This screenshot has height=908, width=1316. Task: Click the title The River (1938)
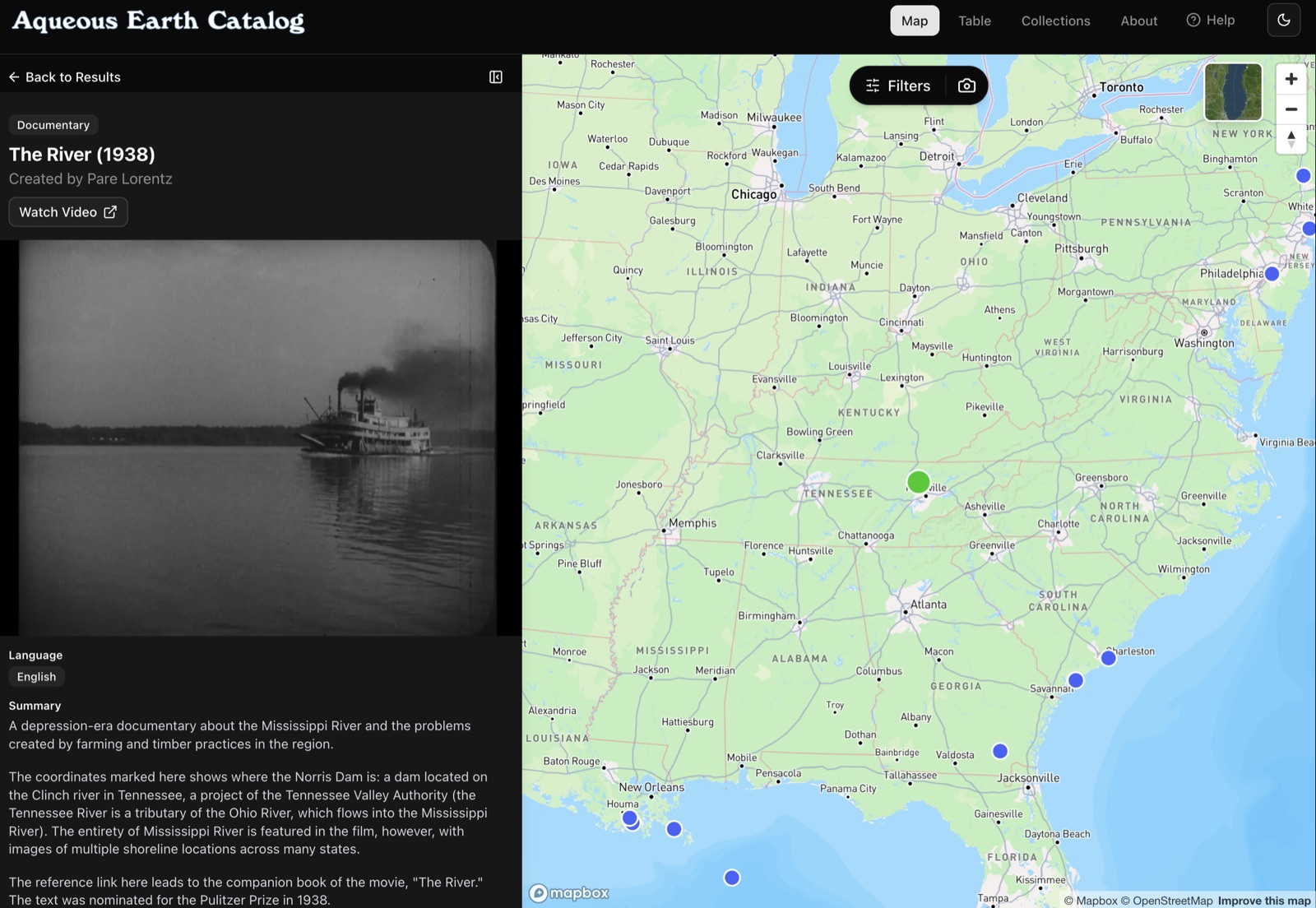coord(82,155)
